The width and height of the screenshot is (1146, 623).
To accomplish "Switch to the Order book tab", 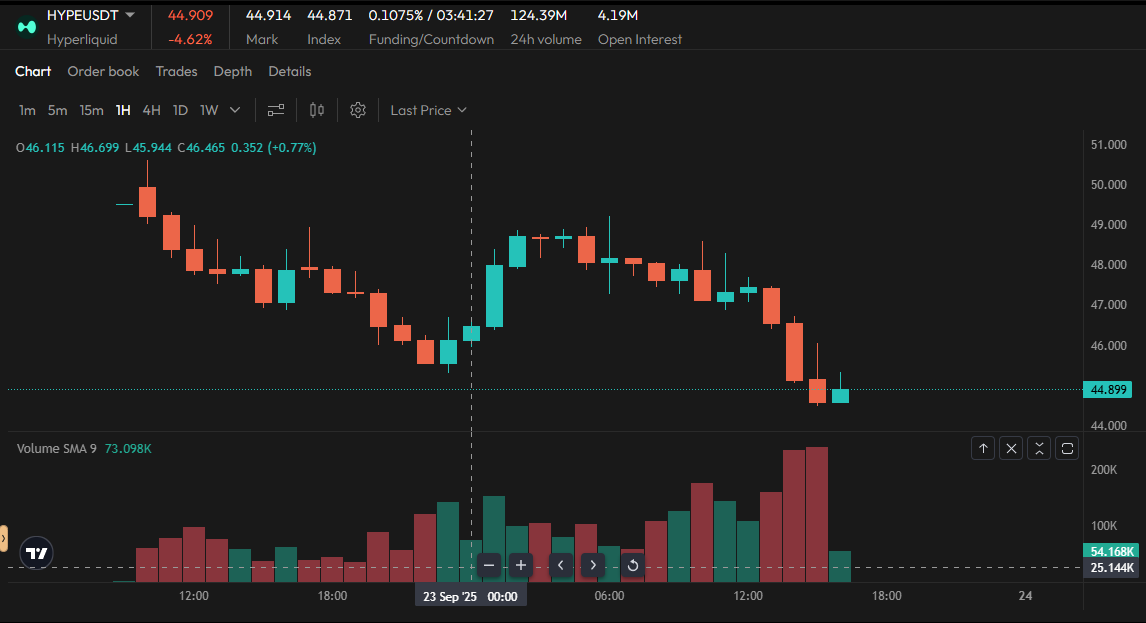I will (103, 71).
